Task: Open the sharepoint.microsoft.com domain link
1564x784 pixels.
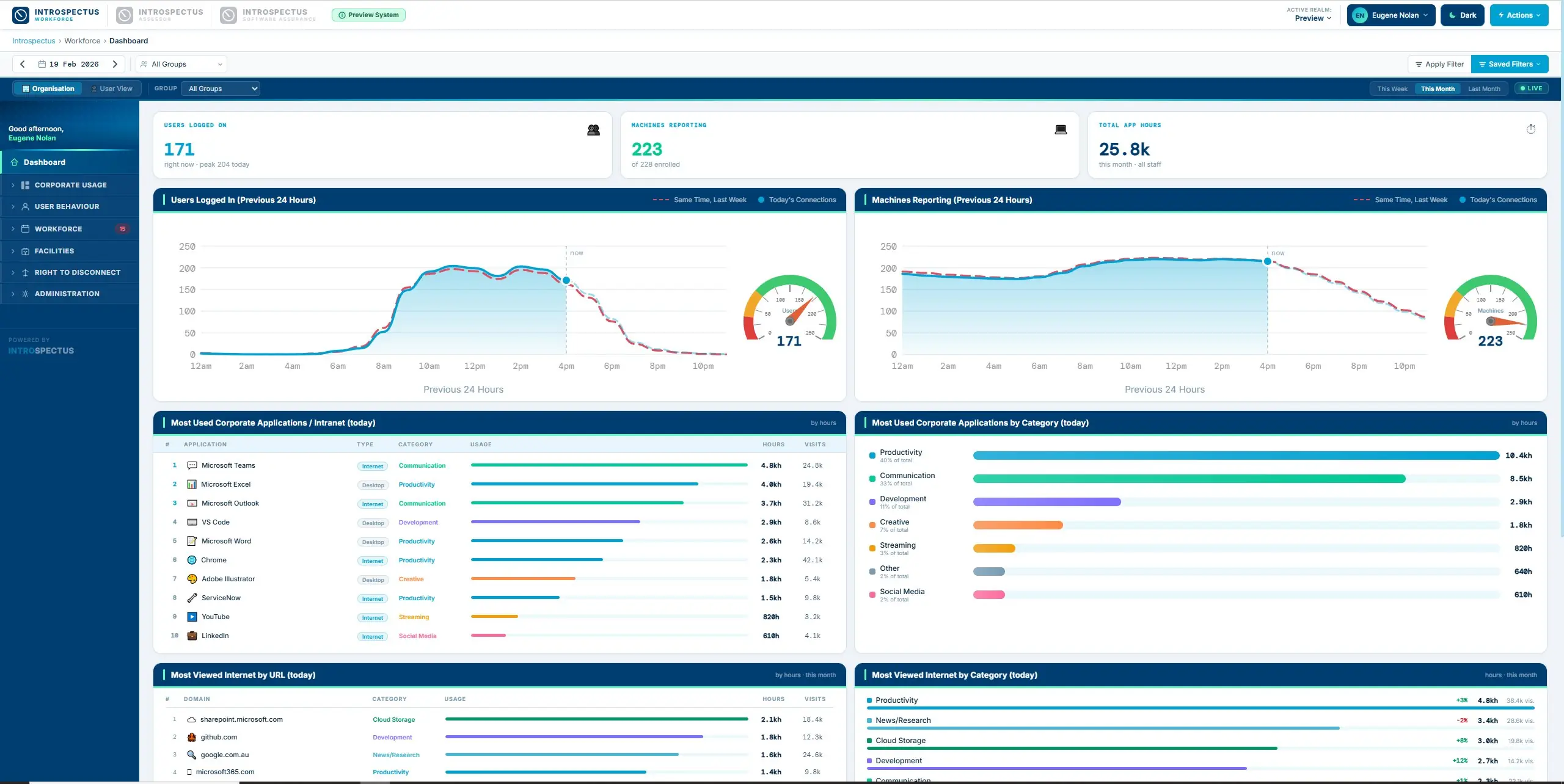Action: click(241, 719)
